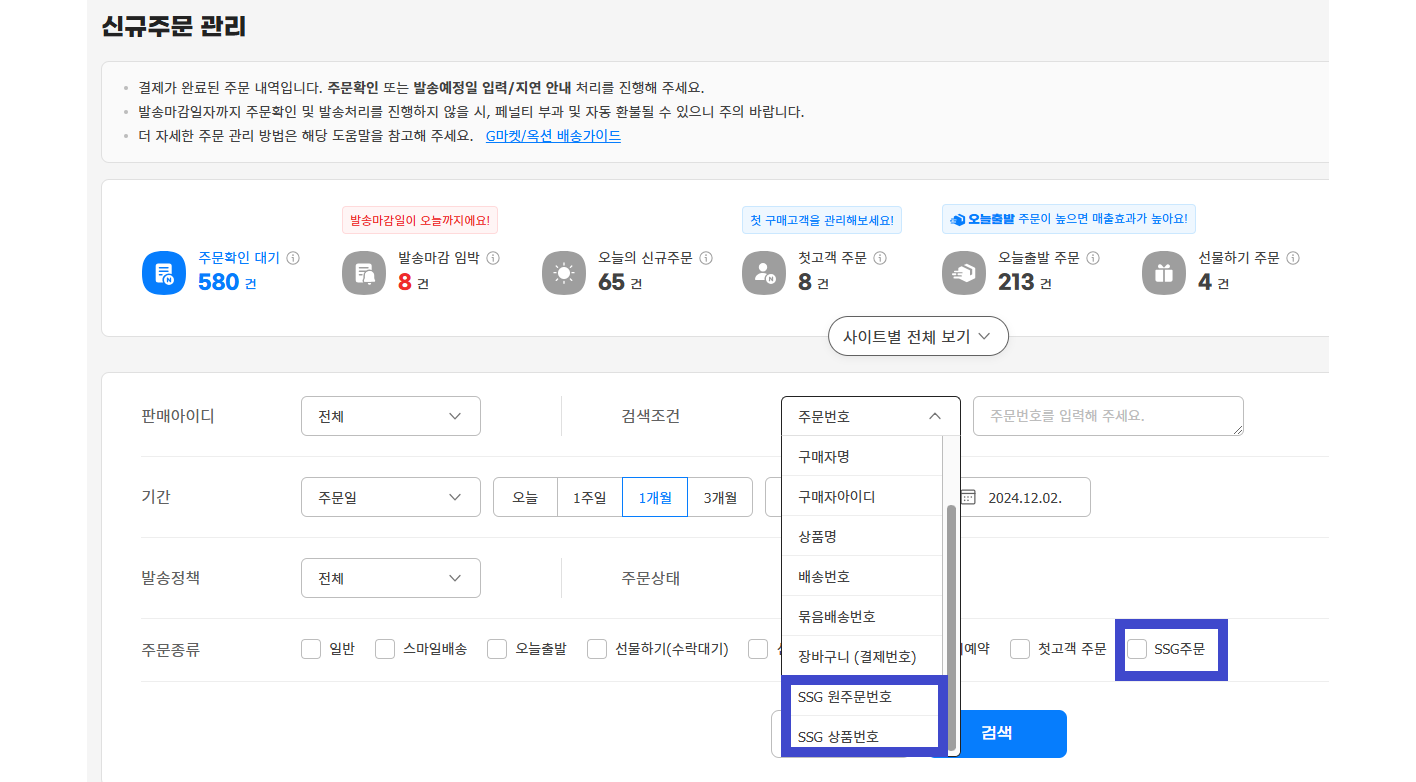The image size is (1416, 782).
Task: Click the 오늘의 신규주문 sun icon
Action: point(565,273)
